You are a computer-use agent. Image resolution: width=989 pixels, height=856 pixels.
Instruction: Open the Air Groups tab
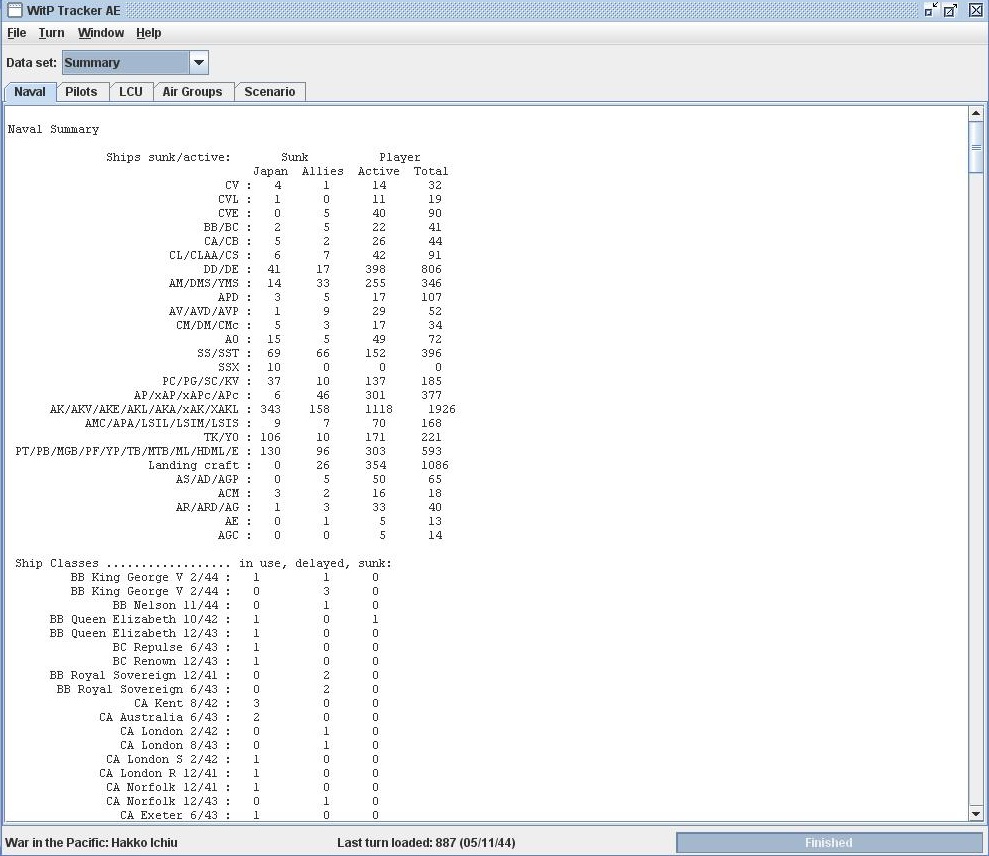pyautogui.click(x=192, y=91)
